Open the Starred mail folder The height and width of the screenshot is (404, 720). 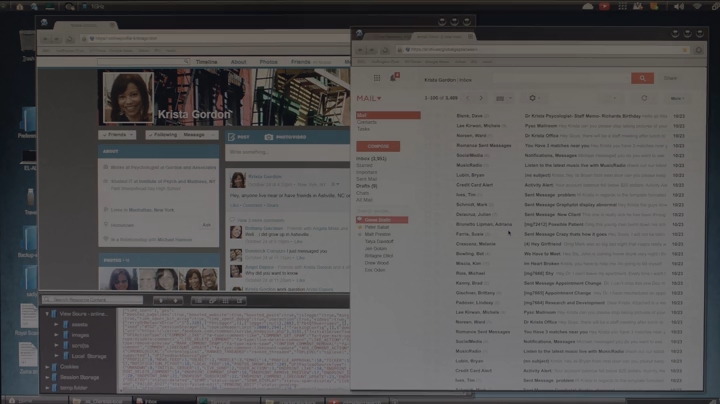[x=364, y=165]
